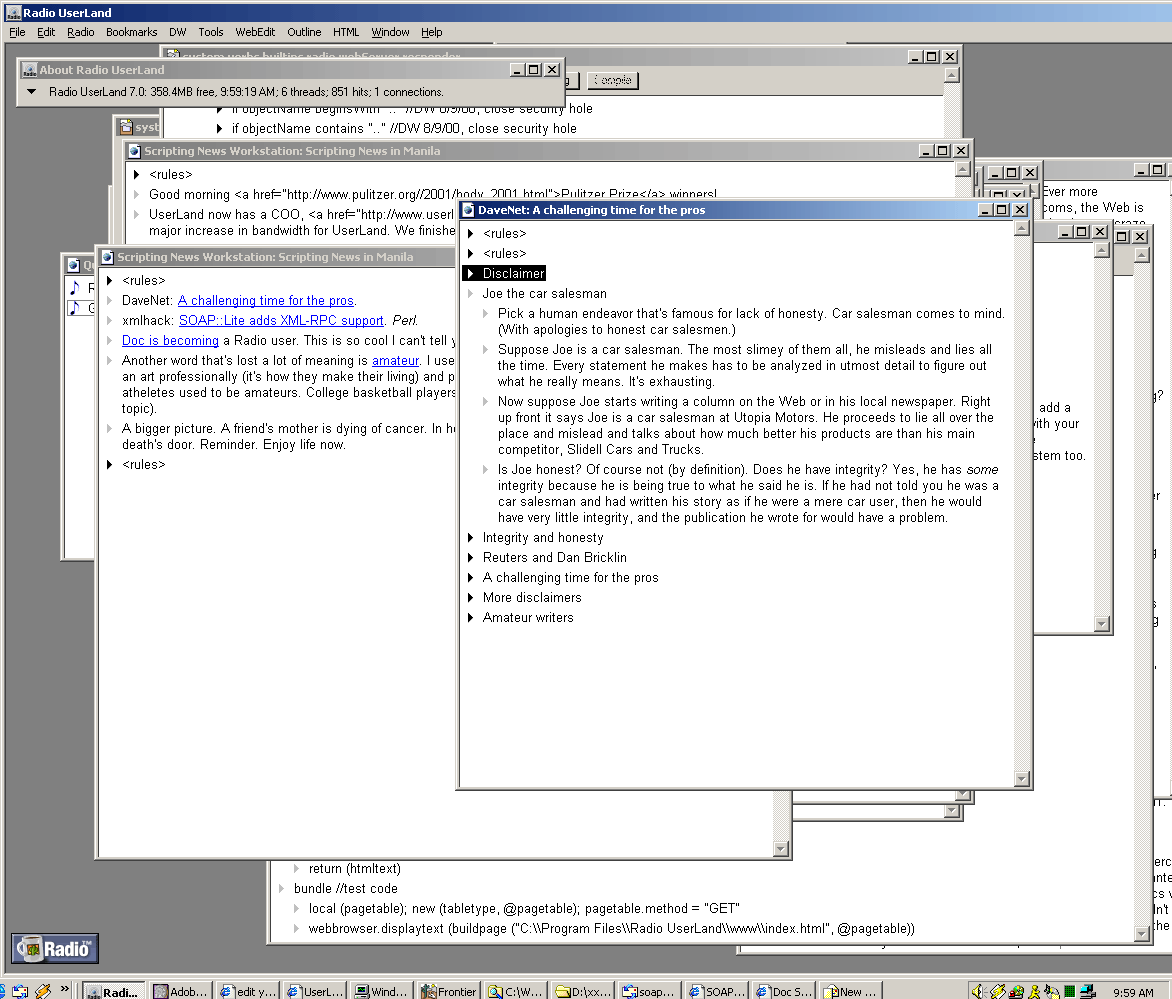Click the Radio UserLand app menu icon
The height and width of the screenshot is (999, 1172).
[14, 13]
